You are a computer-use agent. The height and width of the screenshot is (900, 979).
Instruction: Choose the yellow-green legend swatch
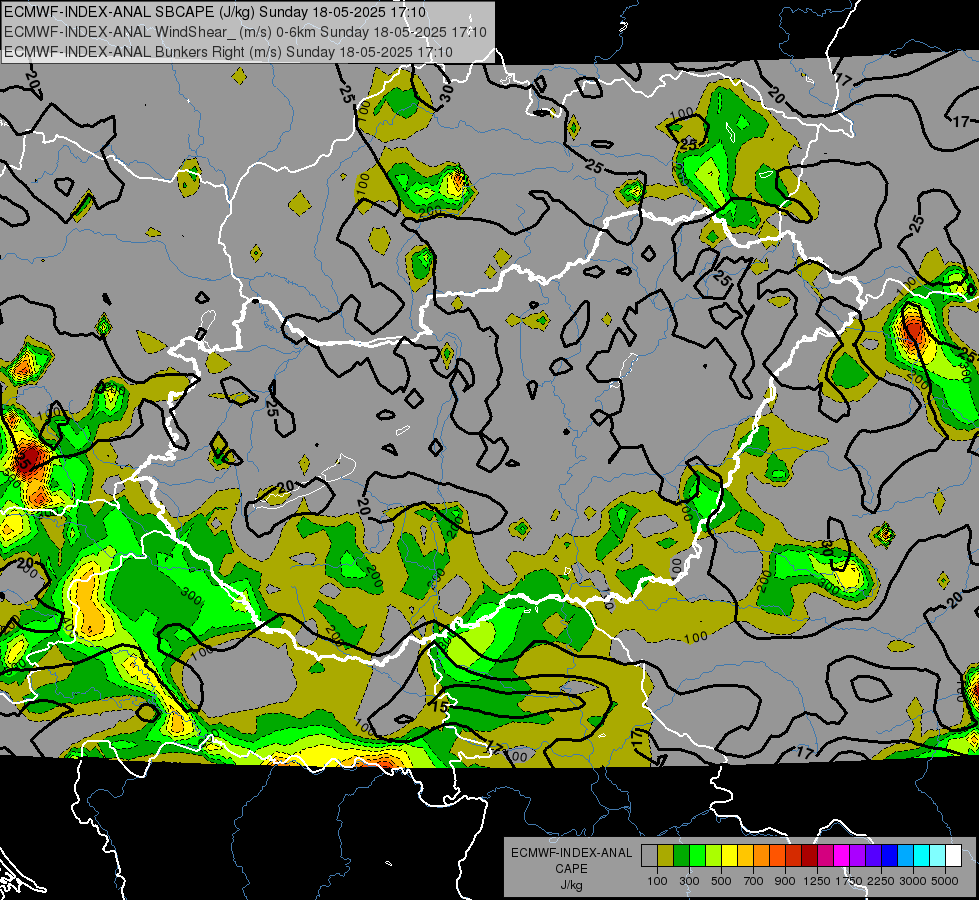[714, 856]
